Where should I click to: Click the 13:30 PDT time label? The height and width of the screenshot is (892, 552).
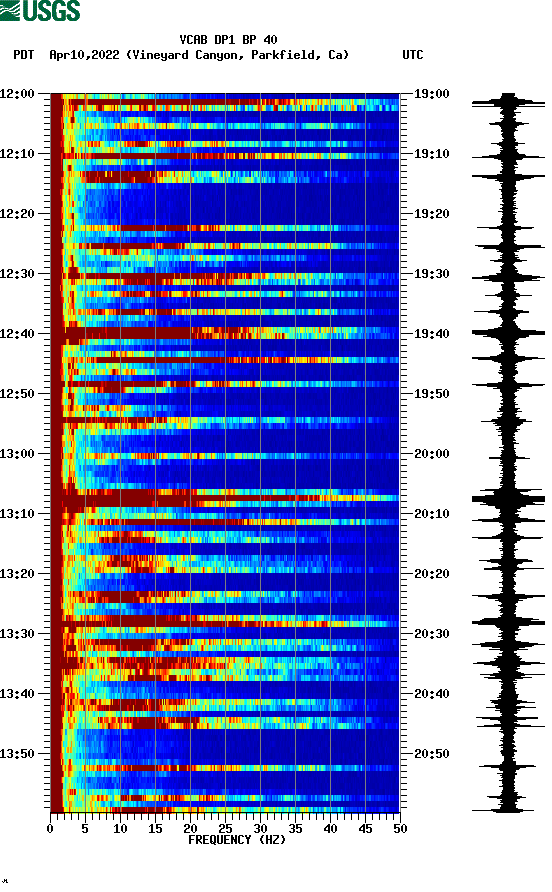17,634
